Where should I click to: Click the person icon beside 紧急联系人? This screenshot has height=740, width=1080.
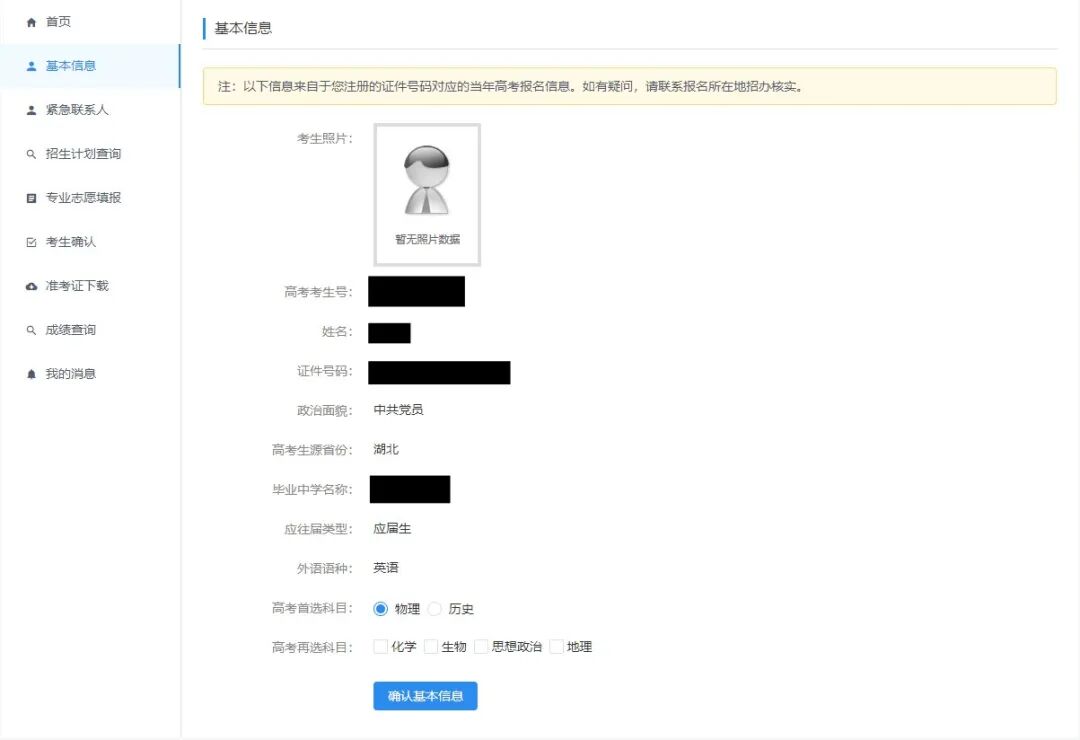click(31, 110)
